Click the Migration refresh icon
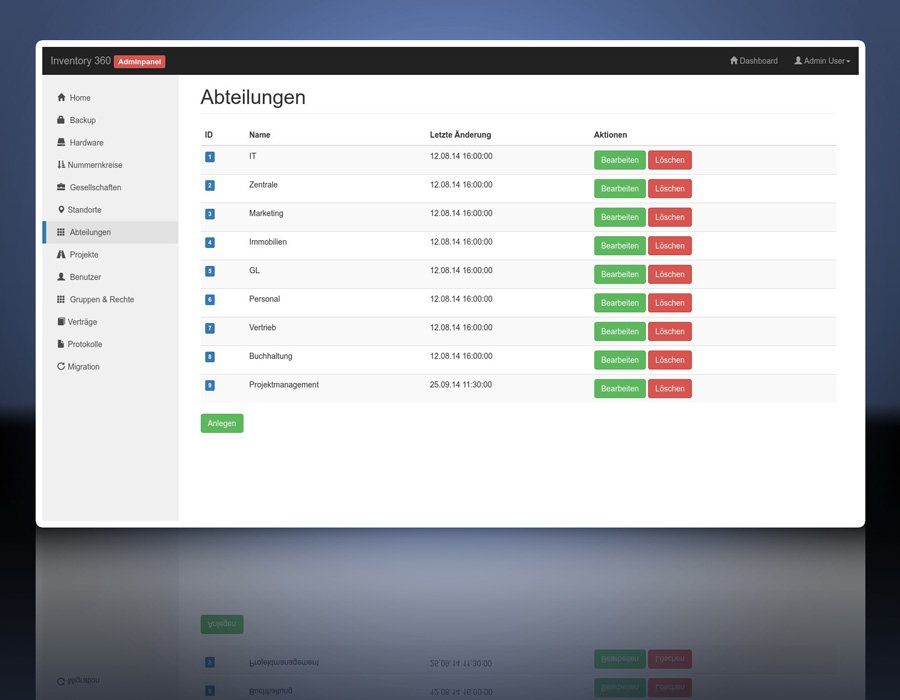 click(x=61, y=366)
